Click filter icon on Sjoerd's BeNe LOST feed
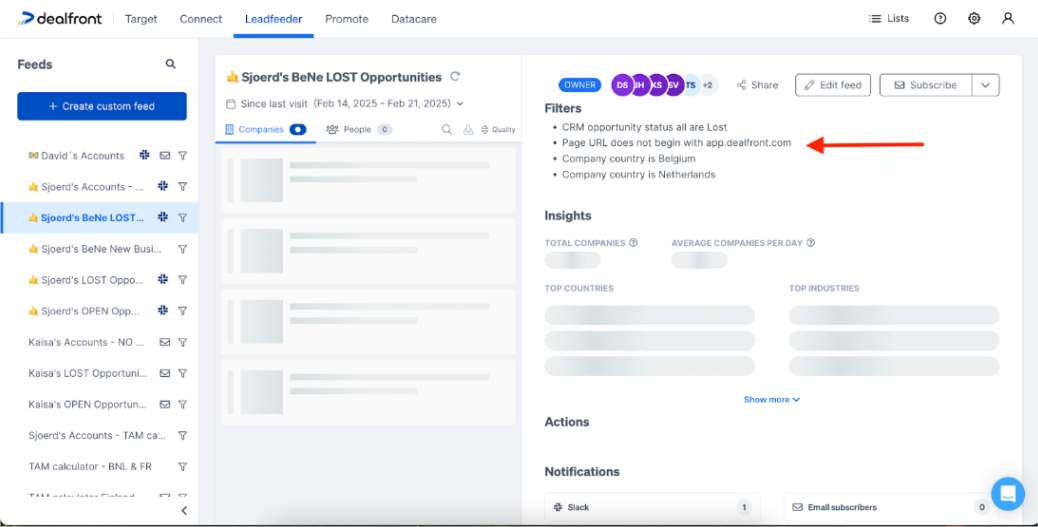Viewport: 1038px width, 527px height. tap(183, 218)
